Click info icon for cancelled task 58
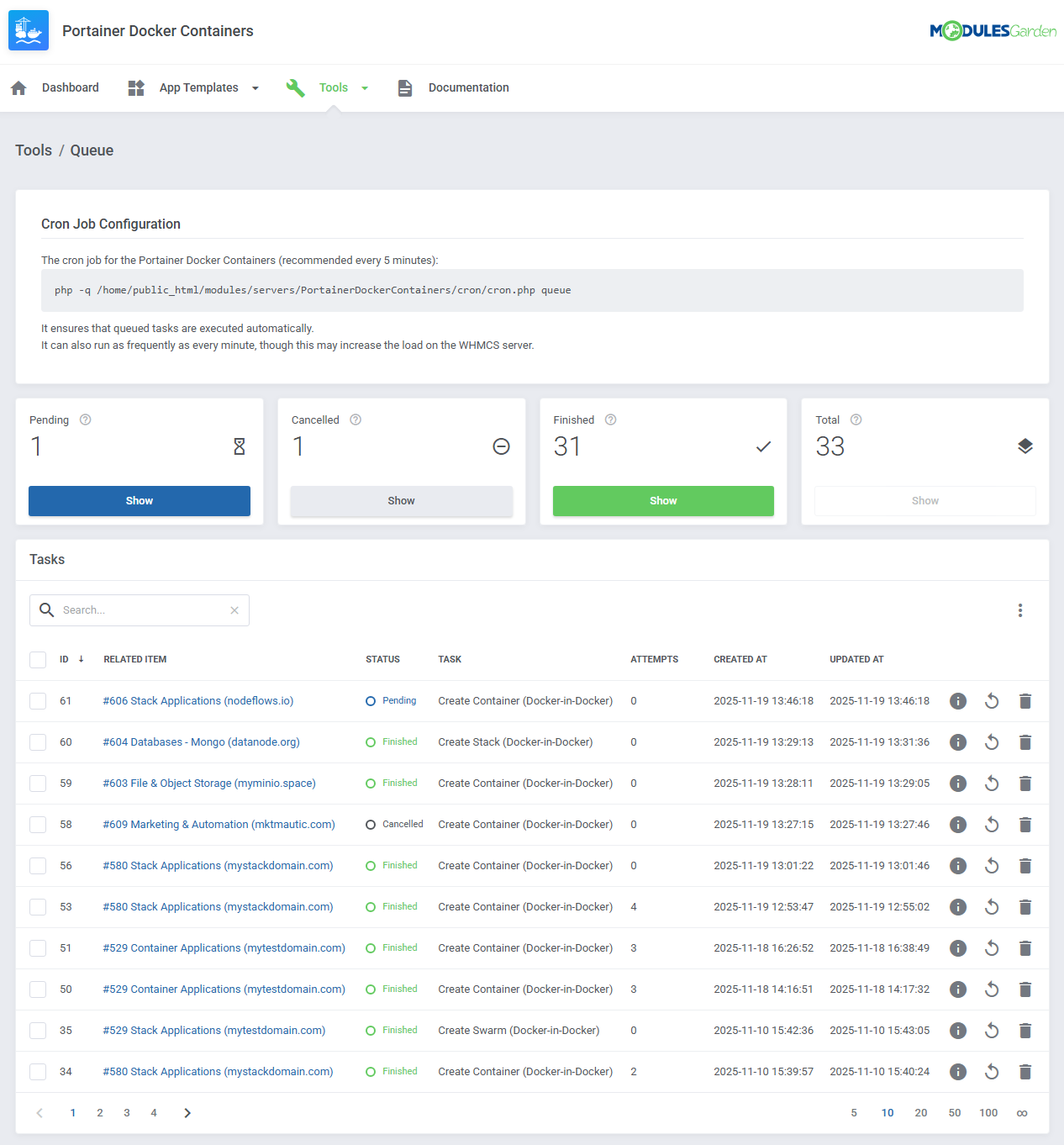The image size is (1064, 1145). click(957, 825)
